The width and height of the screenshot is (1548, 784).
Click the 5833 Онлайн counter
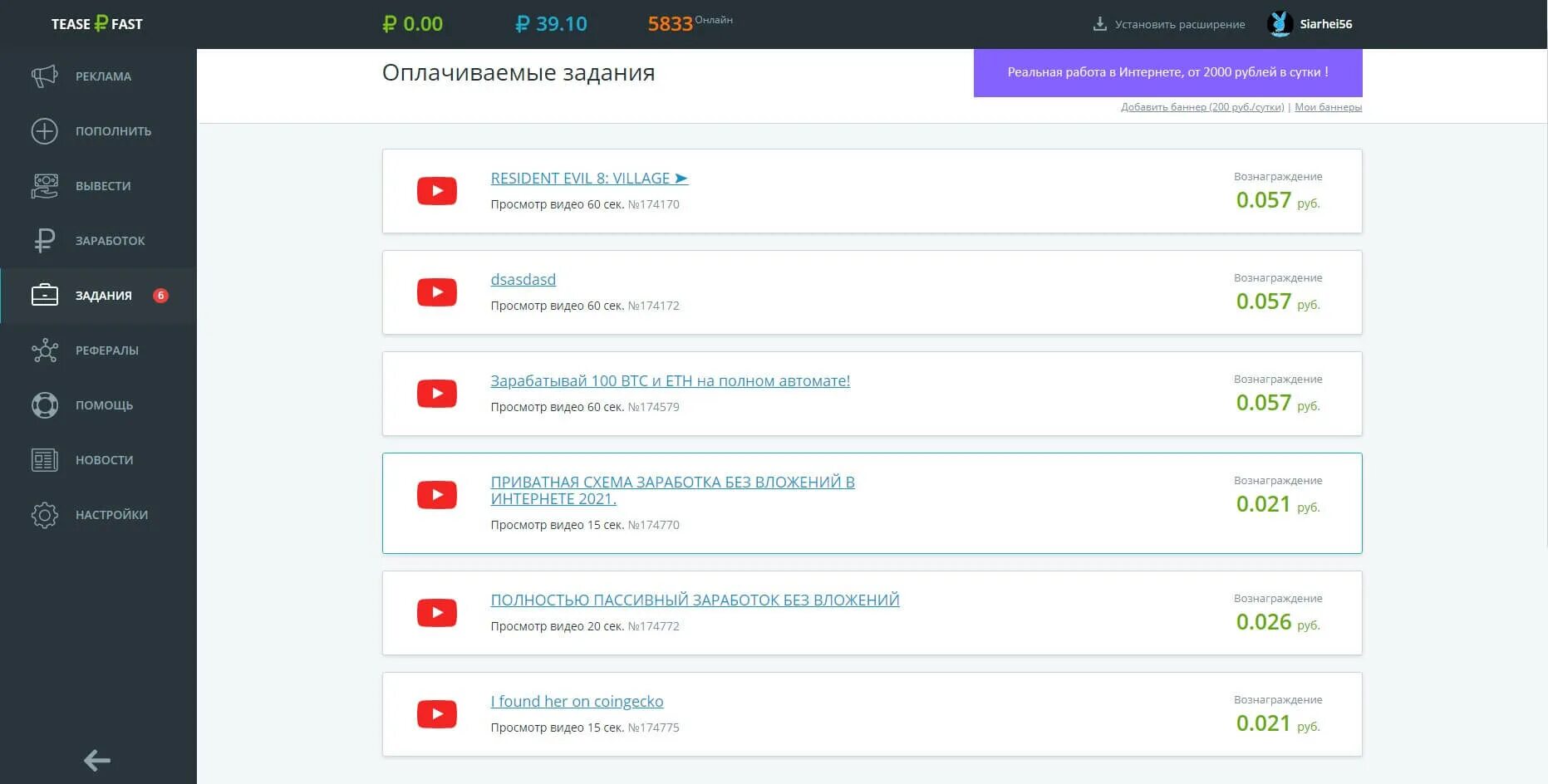point(690,22)
